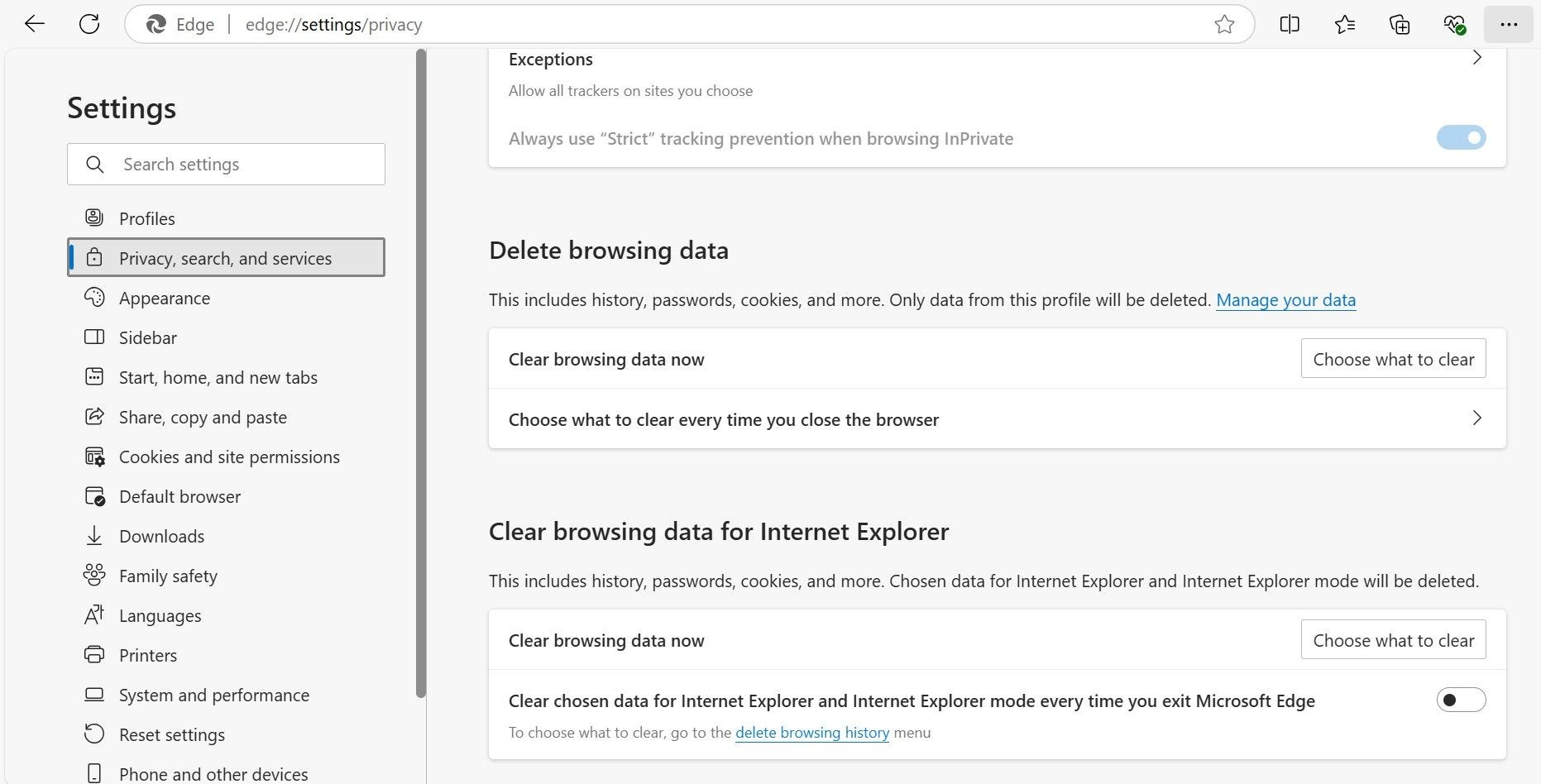Open the Profiles settings page
The image size is (1541, 784).
(226, 218)
